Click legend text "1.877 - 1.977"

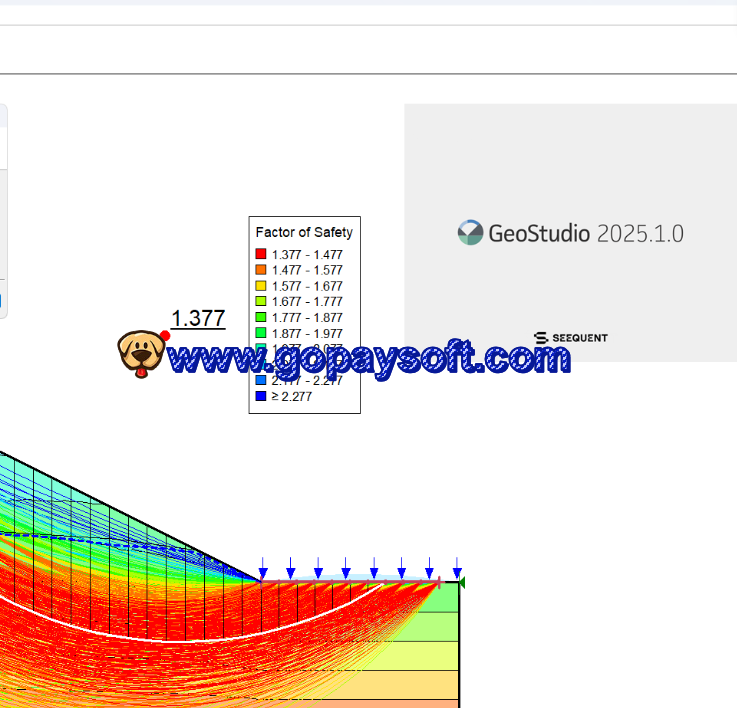(307, 334)
